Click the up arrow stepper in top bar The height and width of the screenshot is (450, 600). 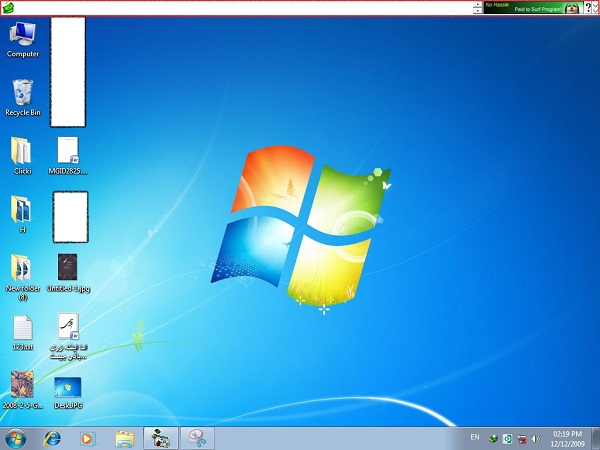point(477,4)
